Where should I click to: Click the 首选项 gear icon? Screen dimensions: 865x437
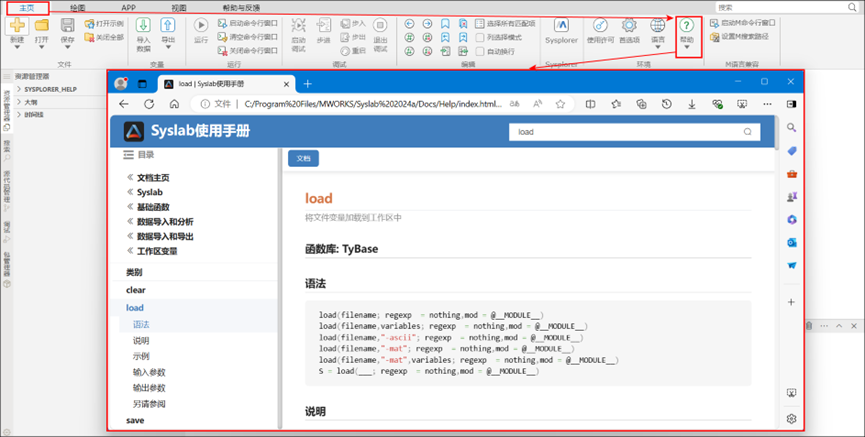(x=629, y=25)
